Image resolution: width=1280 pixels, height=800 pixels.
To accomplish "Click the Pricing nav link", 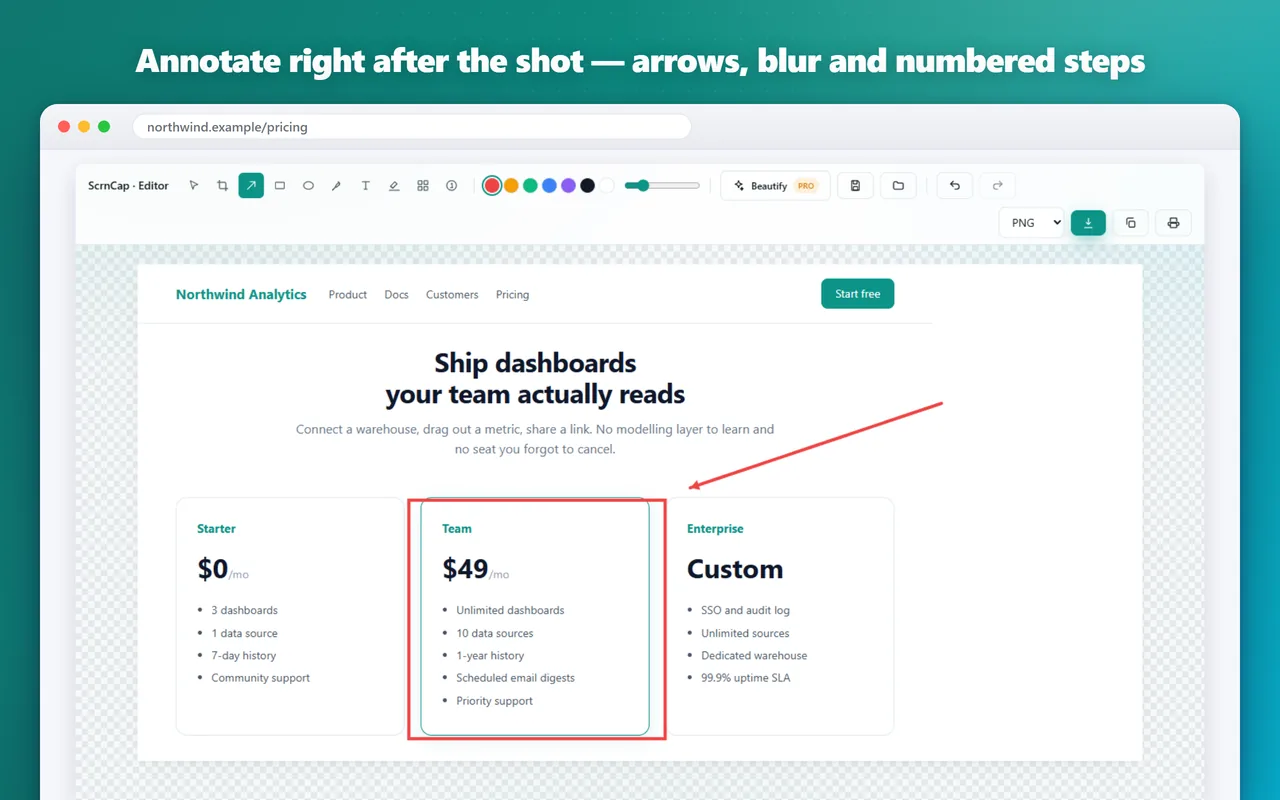I will [512, 295].
